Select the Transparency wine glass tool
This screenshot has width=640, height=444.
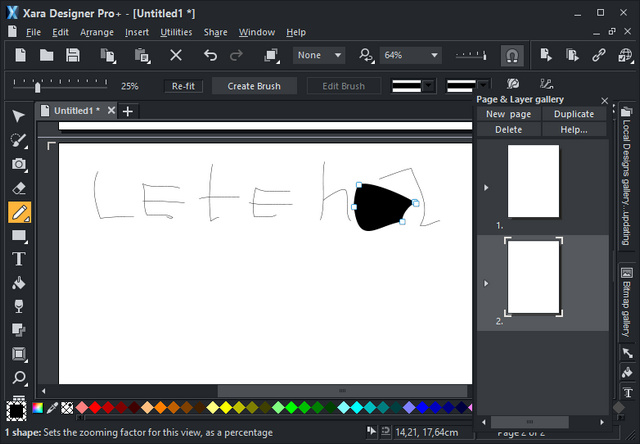pyautogui.click(x=19, y=306)
